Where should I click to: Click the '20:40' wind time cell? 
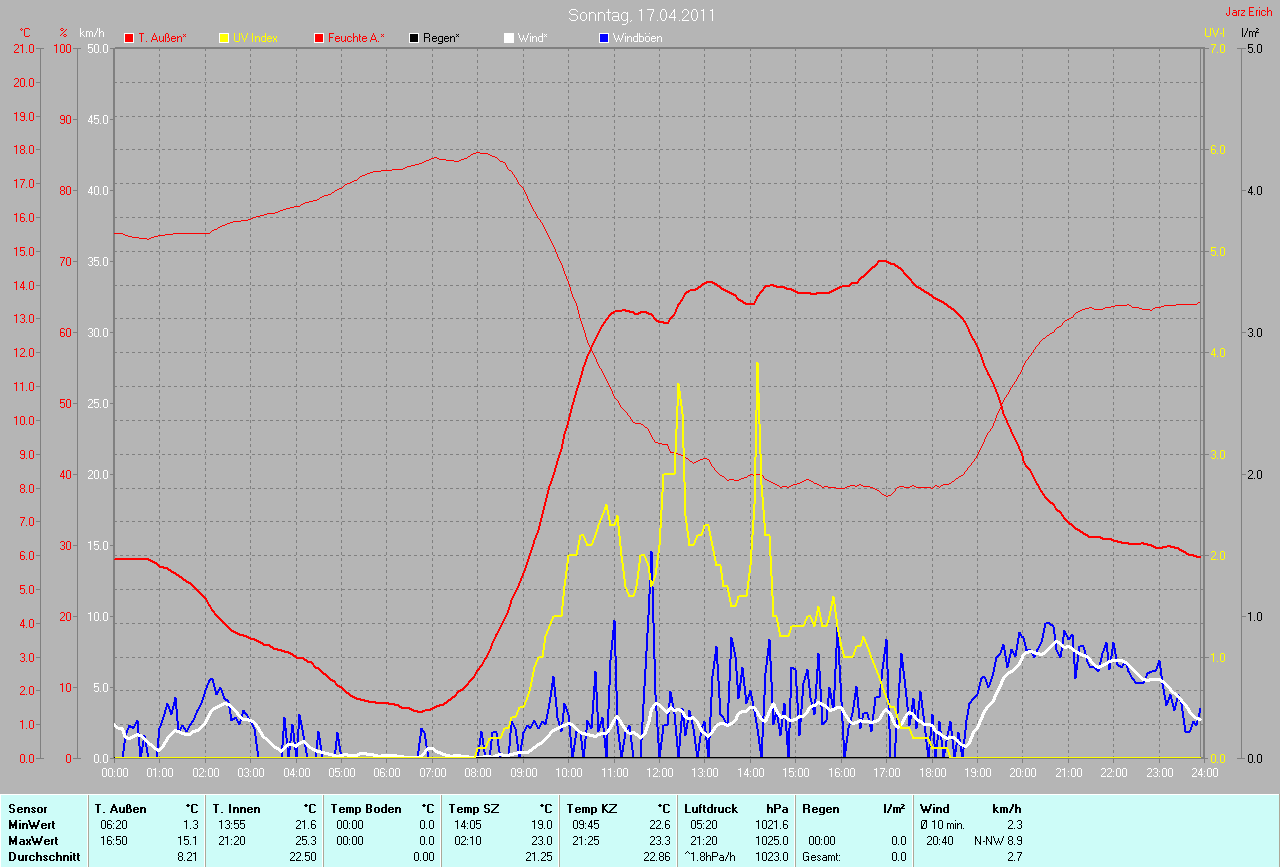pos(941,841)
